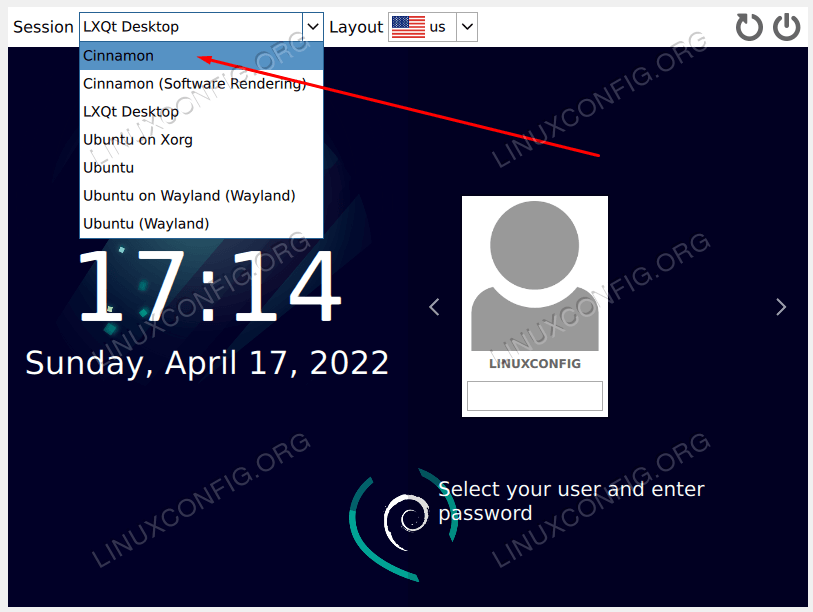The width and height of the screenshot is (813, 612).
Task: Show next user with right chevron
Action: (x=781, y=307)
